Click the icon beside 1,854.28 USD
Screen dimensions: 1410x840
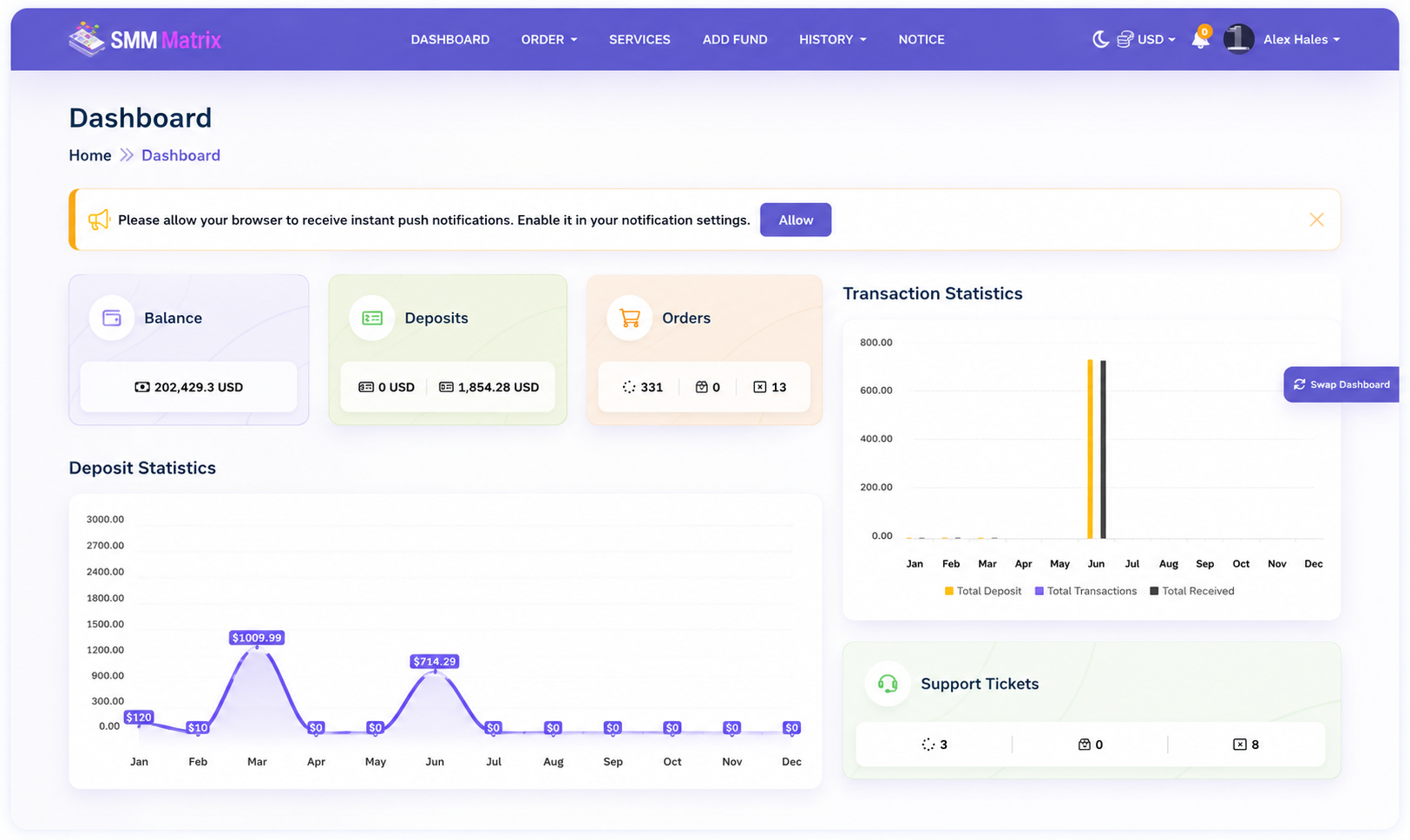pyautogui.click(x=446, y=387)
